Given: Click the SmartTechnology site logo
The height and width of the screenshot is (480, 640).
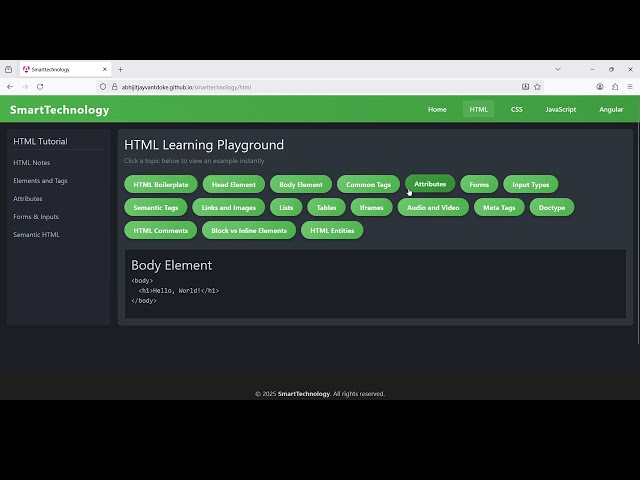Looking at the screenshot, I should pos(60,110).
